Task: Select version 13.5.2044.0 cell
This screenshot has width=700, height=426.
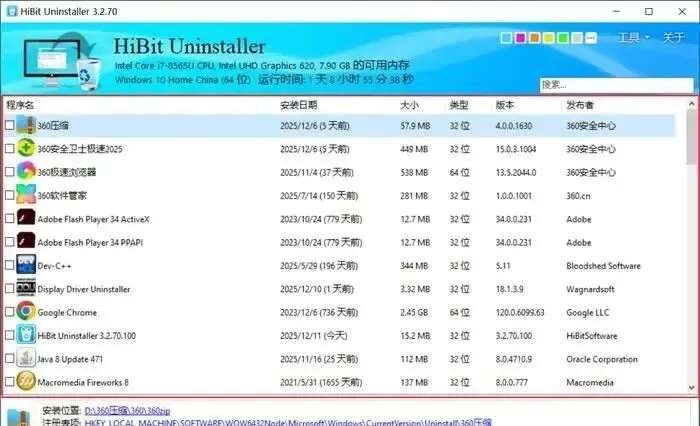Action: click(x=516, y=172)
